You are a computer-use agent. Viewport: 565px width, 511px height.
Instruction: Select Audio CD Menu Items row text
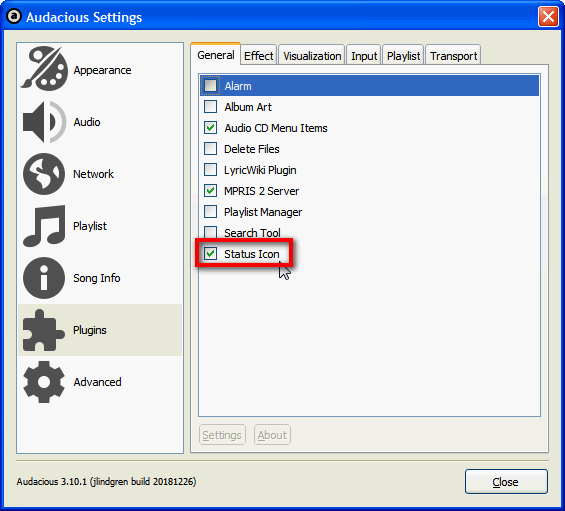(x=276, y=128)
